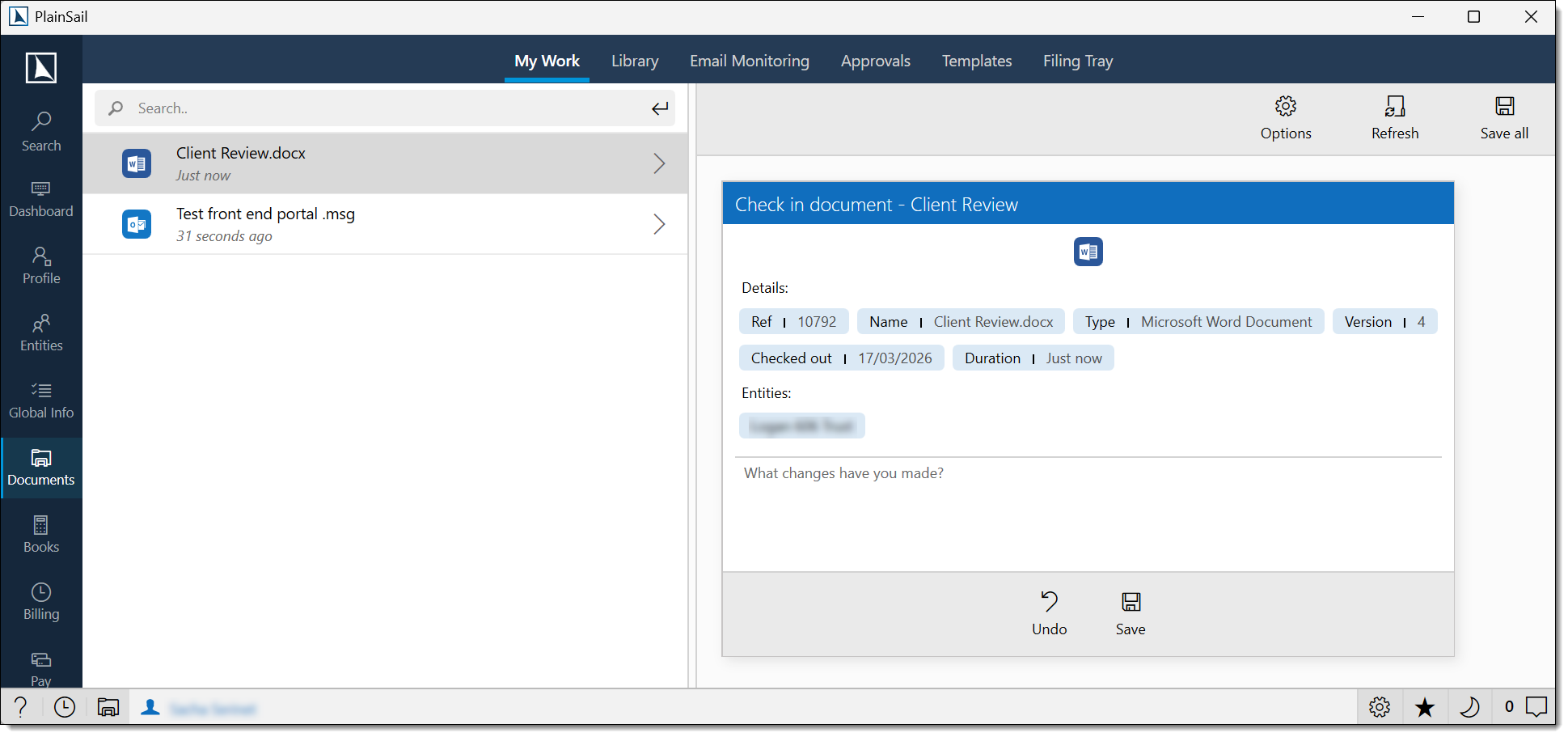Click the help question mark icon
The height and width of the screenshot is (737, 1568).
21,707
